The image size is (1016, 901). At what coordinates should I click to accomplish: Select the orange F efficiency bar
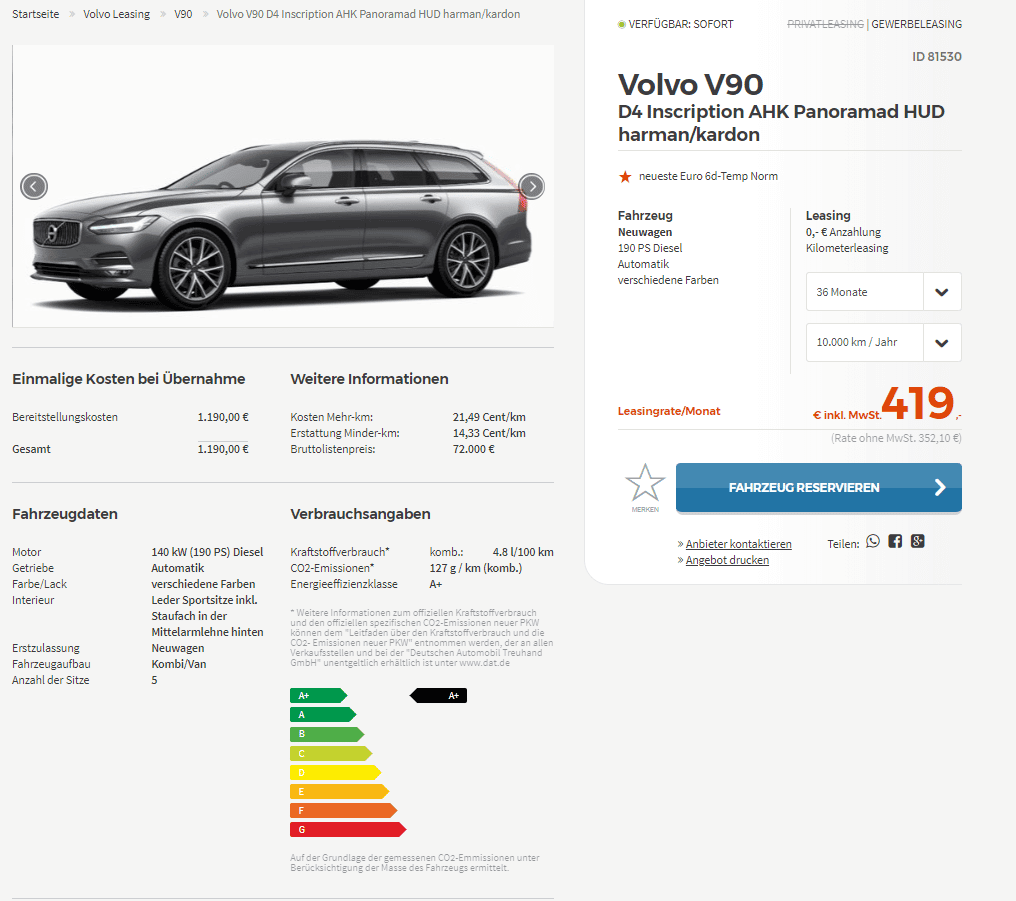(x=343, y=810)
